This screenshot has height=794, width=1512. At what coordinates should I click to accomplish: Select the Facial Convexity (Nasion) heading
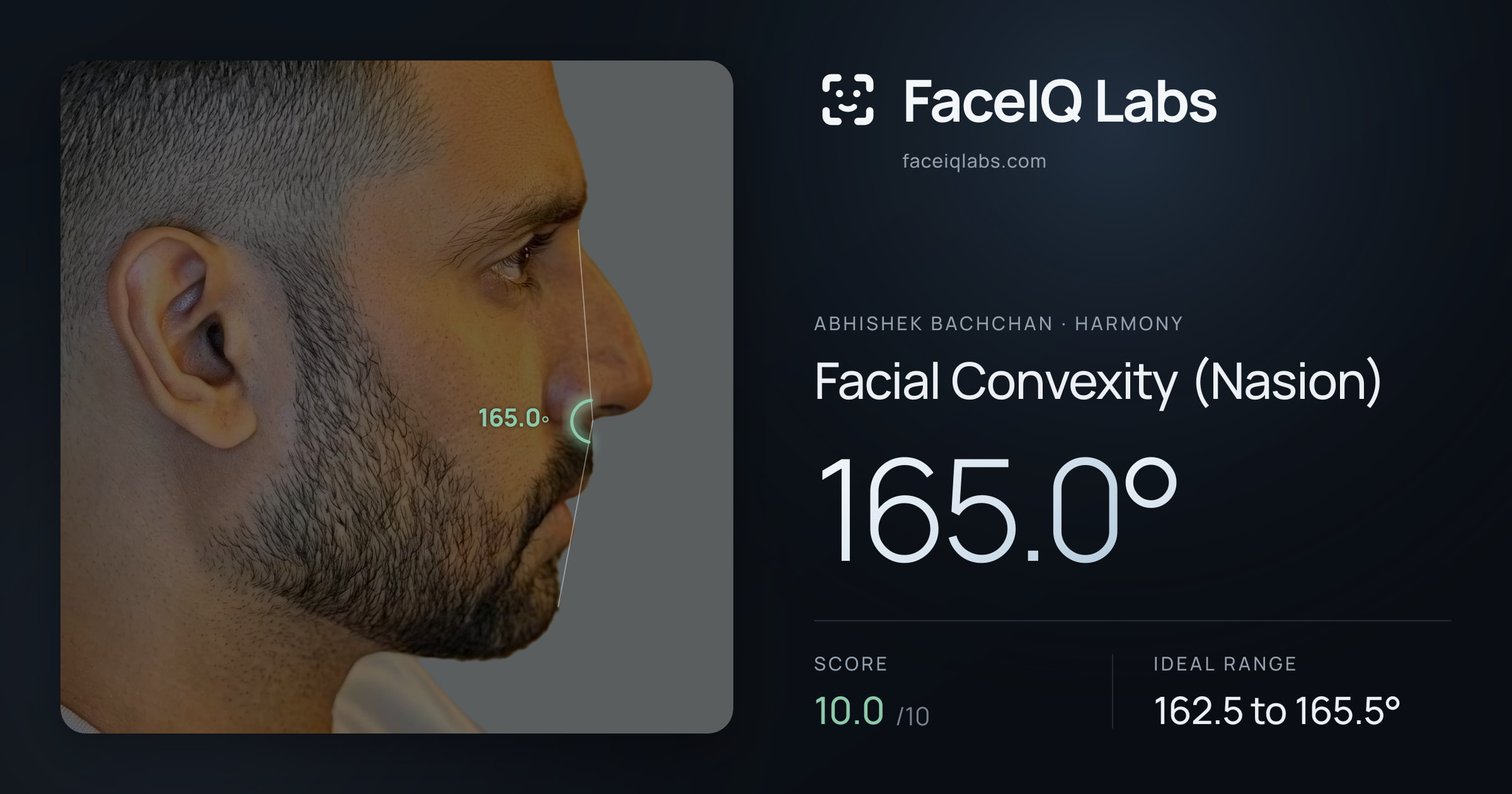pyautogui.click(x=1097, y=382)
